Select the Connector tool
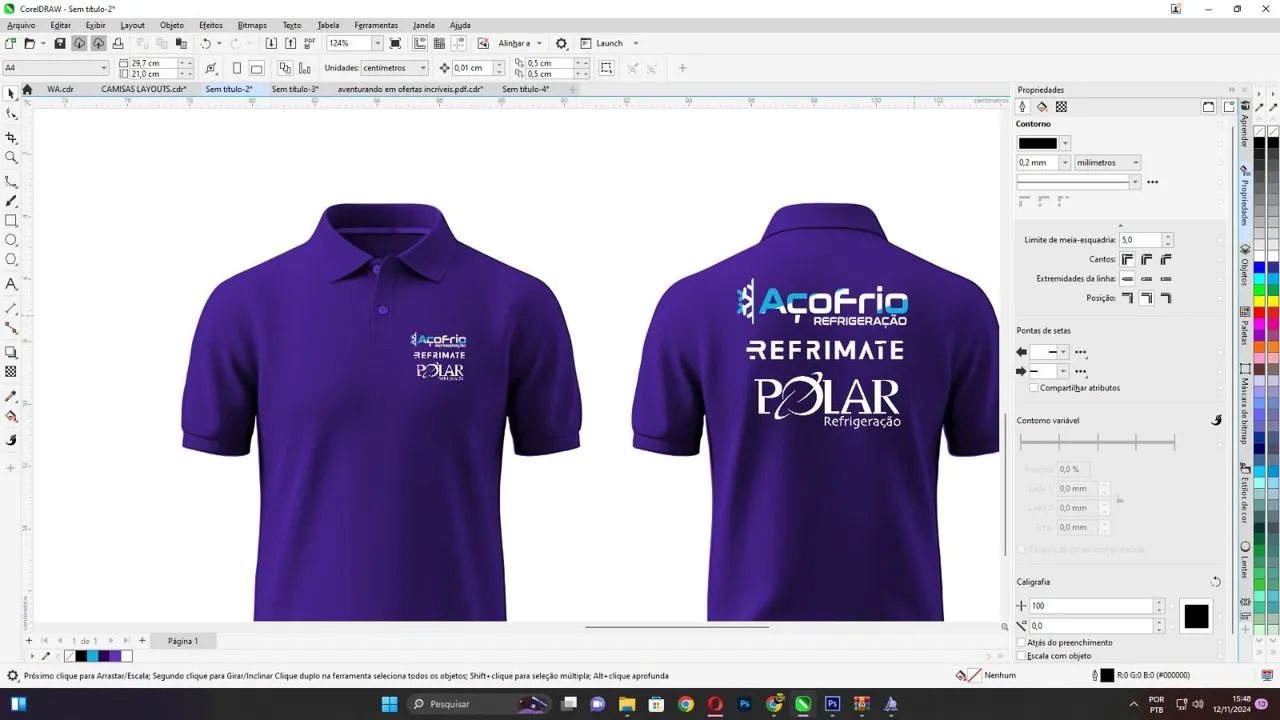The height and width of the screenshot is (720, 1280). click(11, 328)
